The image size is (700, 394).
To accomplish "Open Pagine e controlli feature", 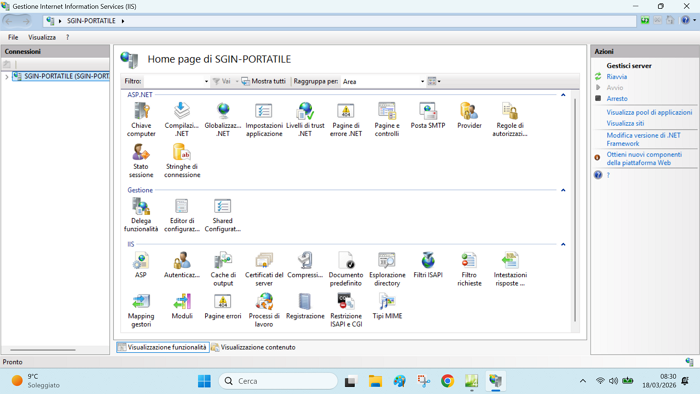I will (387, 119).
